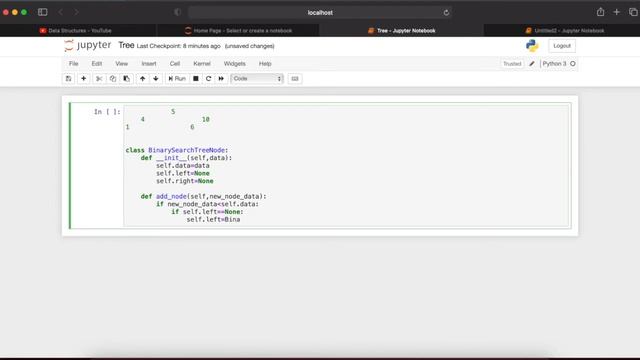
Task: Paste cells below icon
Action: tap(127, 78)
